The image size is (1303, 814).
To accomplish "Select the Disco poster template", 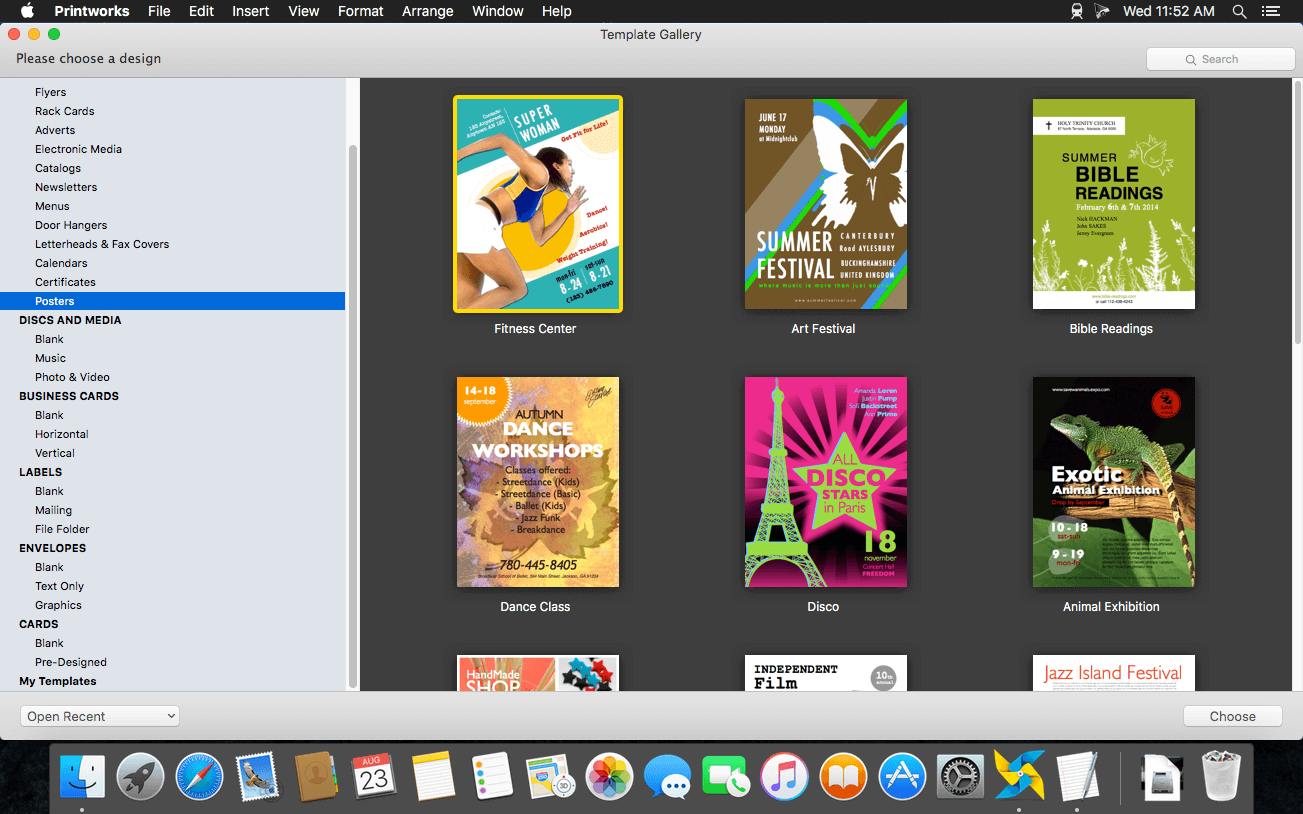I will tap(826, 482).
